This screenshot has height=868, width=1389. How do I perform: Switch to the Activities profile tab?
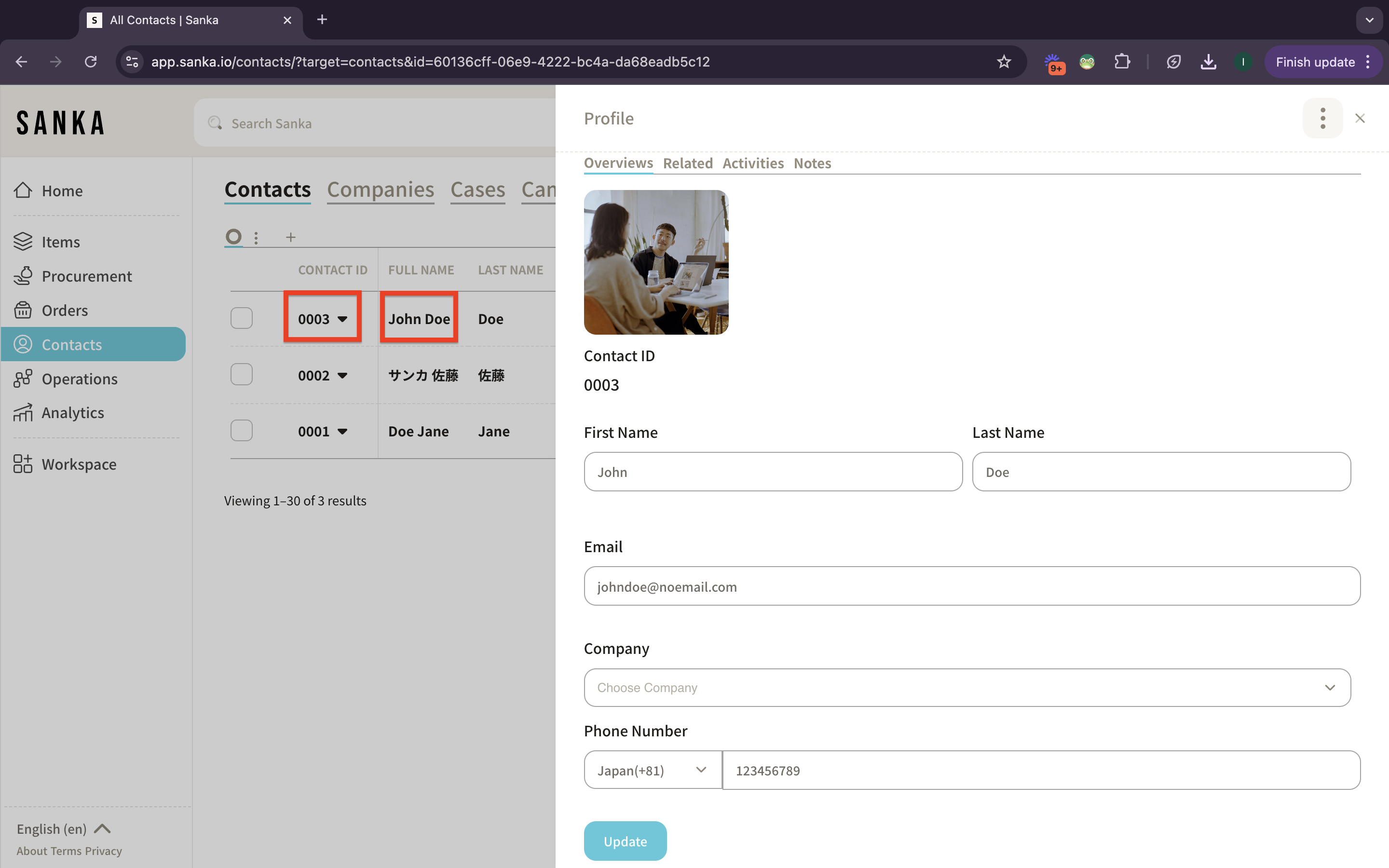(752, 163)
